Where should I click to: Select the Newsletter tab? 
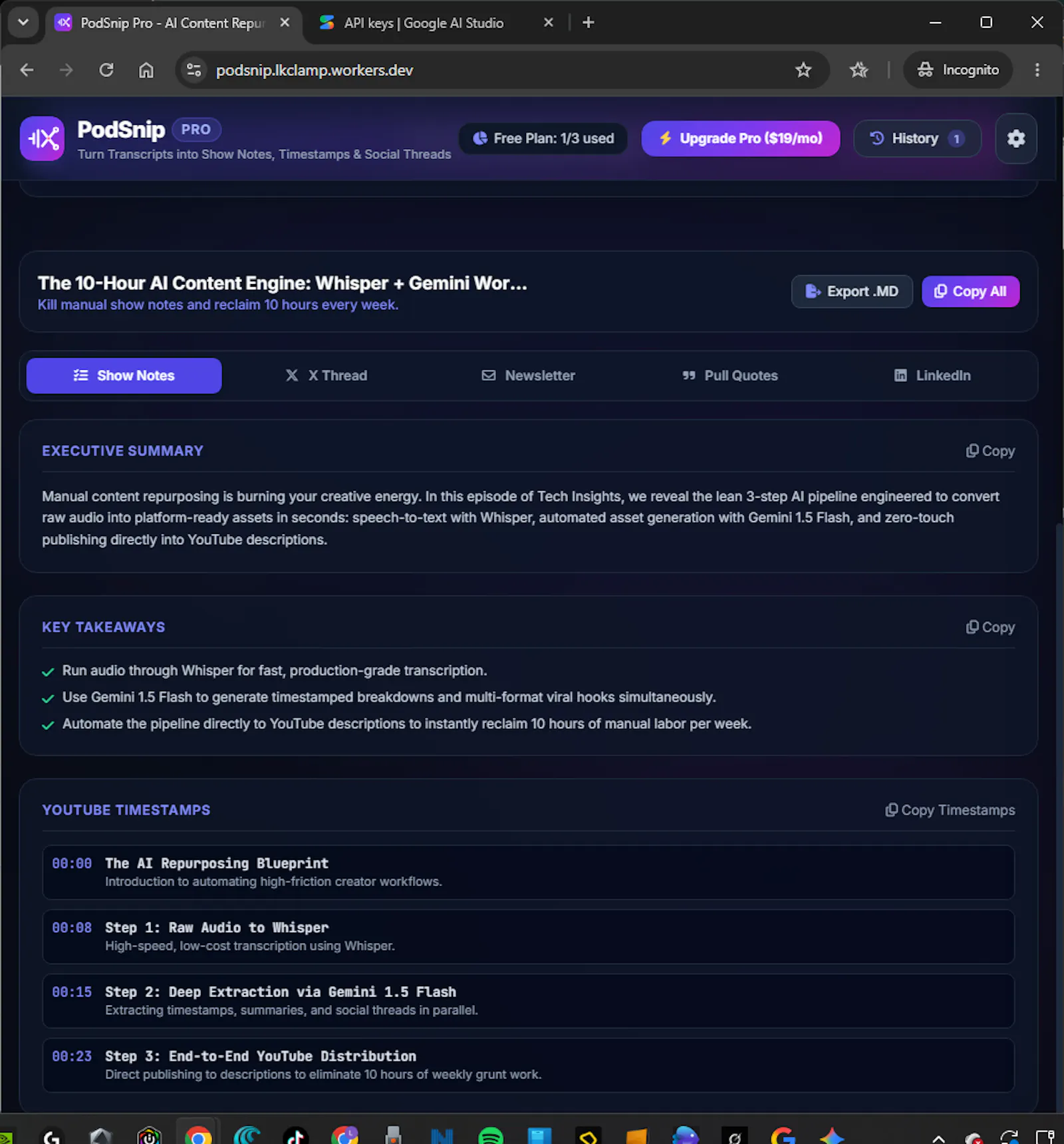point(529,376)
